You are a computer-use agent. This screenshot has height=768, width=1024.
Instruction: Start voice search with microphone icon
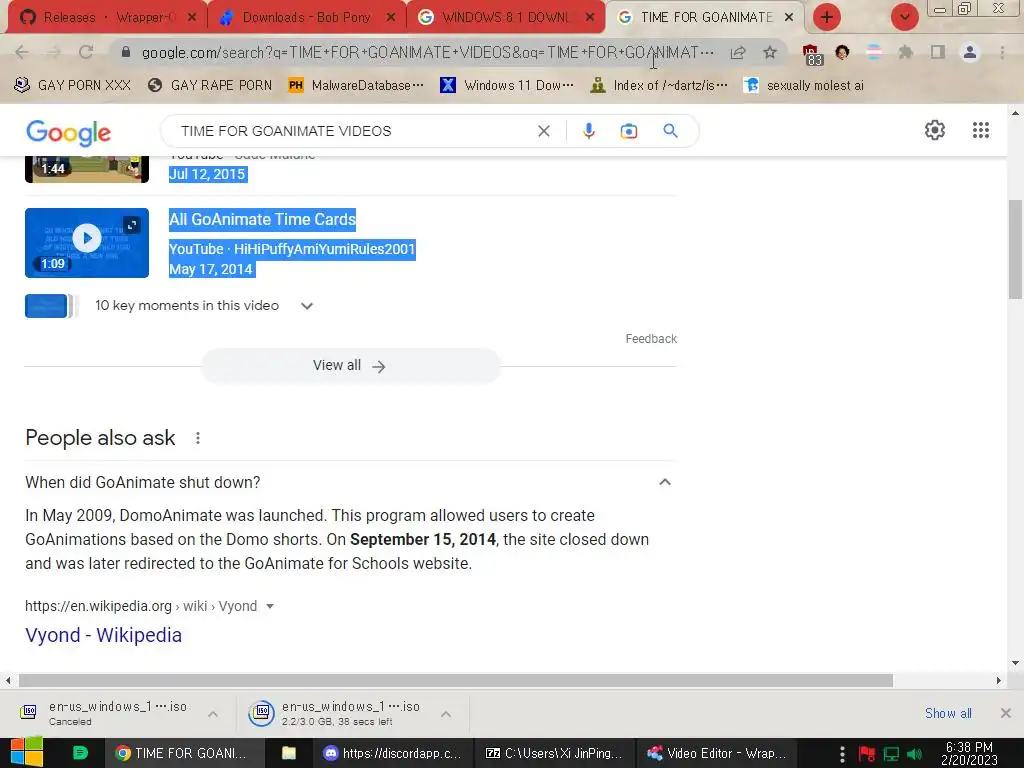coord(588,131)
